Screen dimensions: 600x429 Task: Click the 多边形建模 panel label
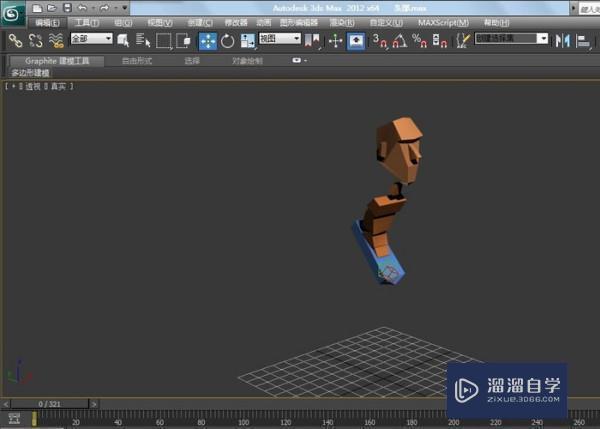(x=31, y=73)
